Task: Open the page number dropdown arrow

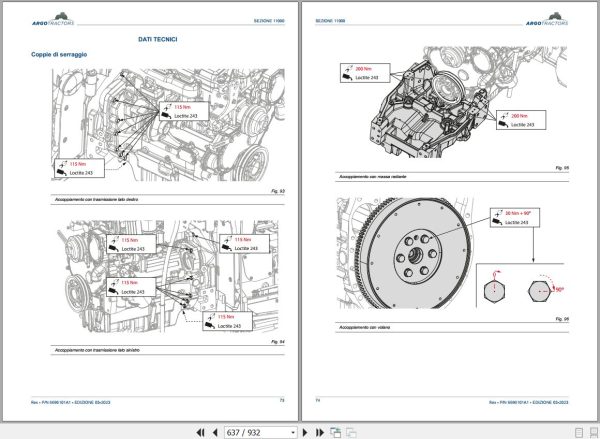Action: coord(293,432)
